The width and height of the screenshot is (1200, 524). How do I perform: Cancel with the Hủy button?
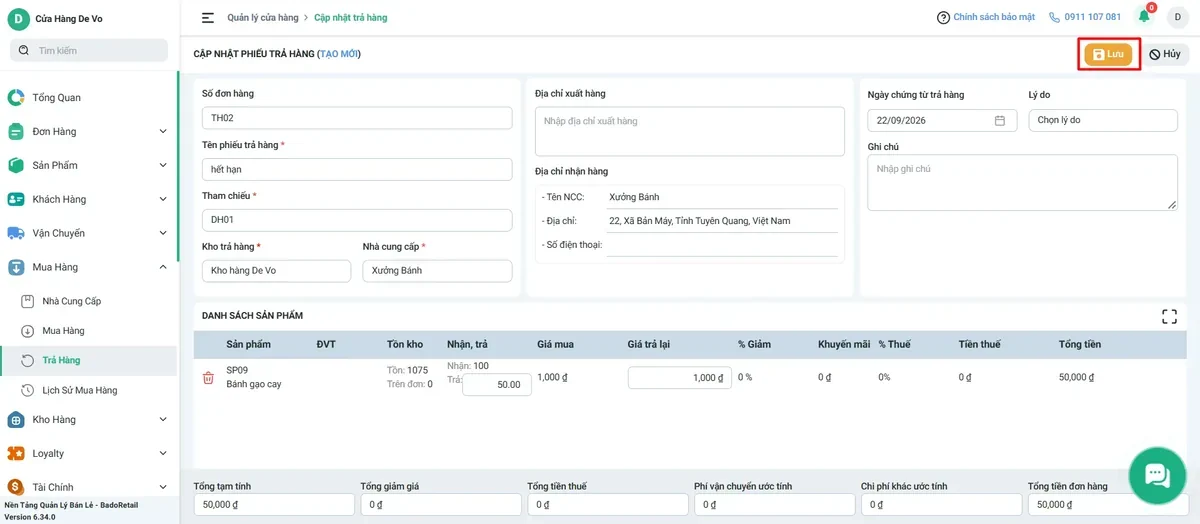click(1164, 54)
